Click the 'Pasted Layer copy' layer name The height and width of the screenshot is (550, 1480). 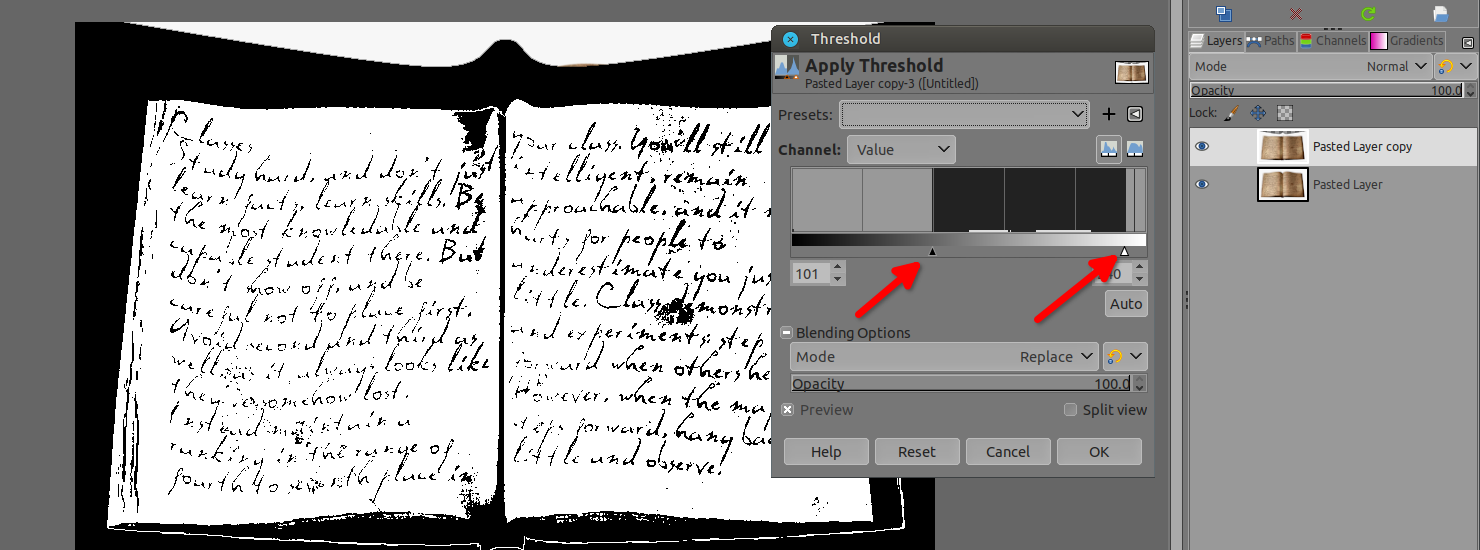click(1362, 147)
